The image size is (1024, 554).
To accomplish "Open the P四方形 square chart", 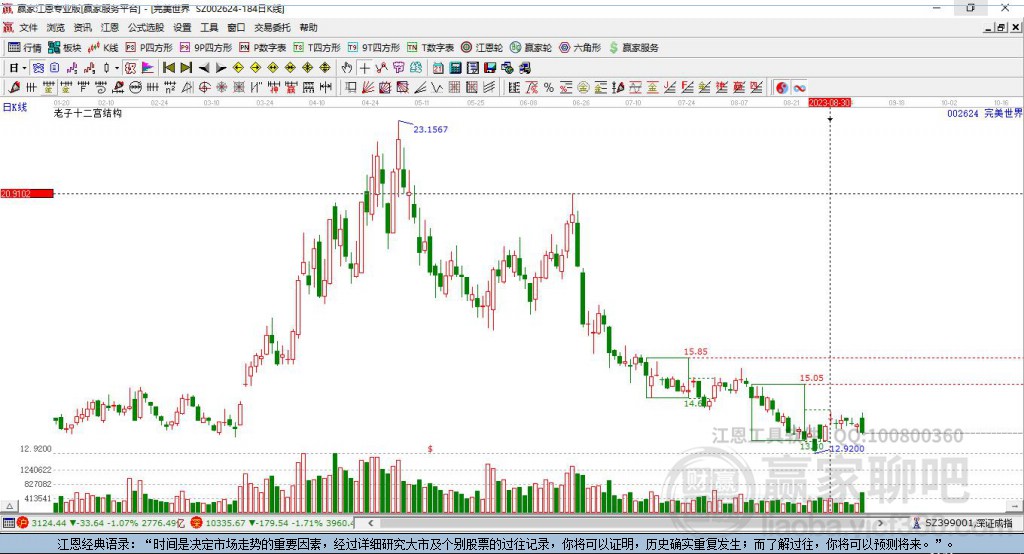I will coord(149,48).
